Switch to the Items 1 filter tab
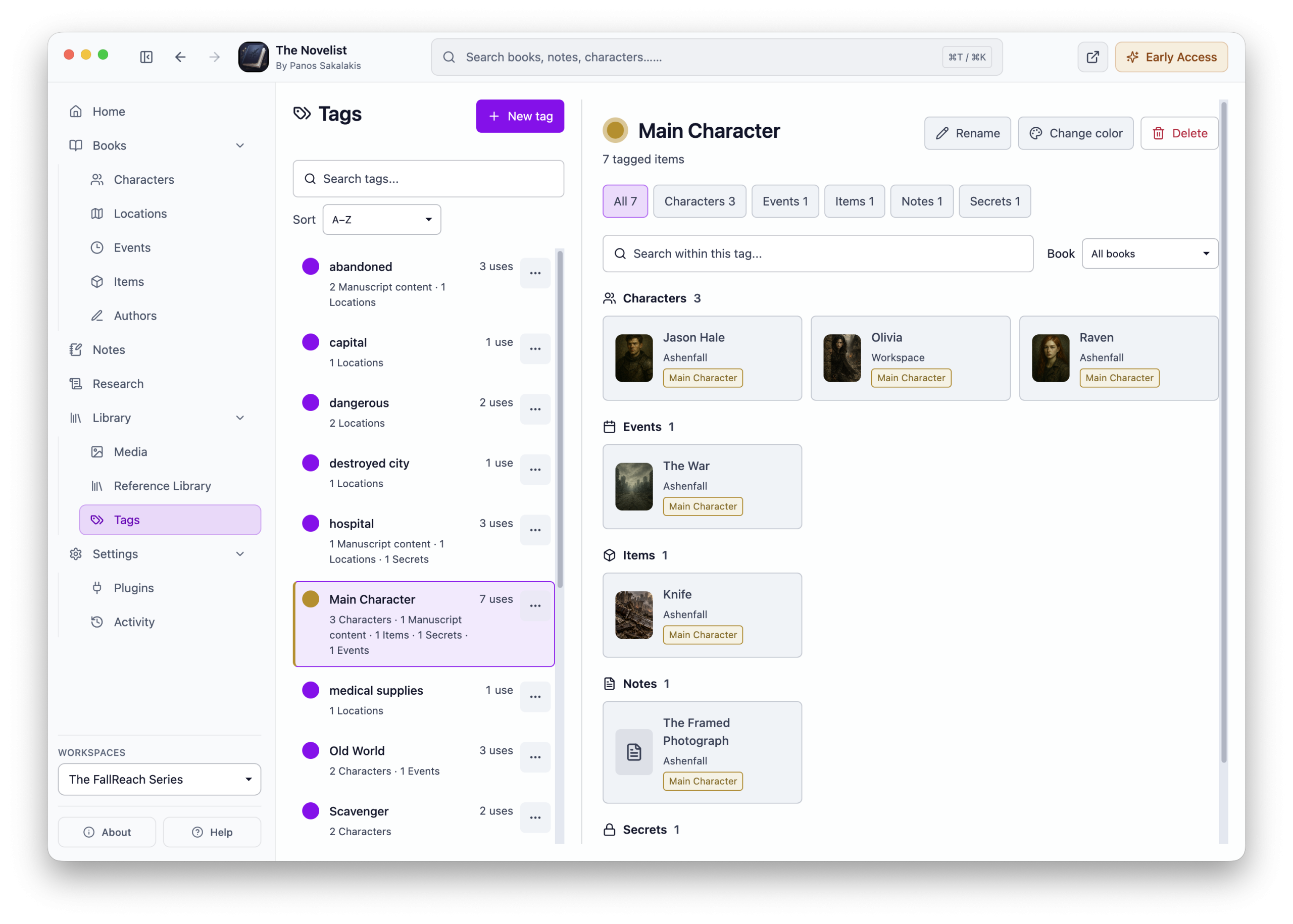The height and width of the screenshot is (924, 1293). [x=854, y=201]
